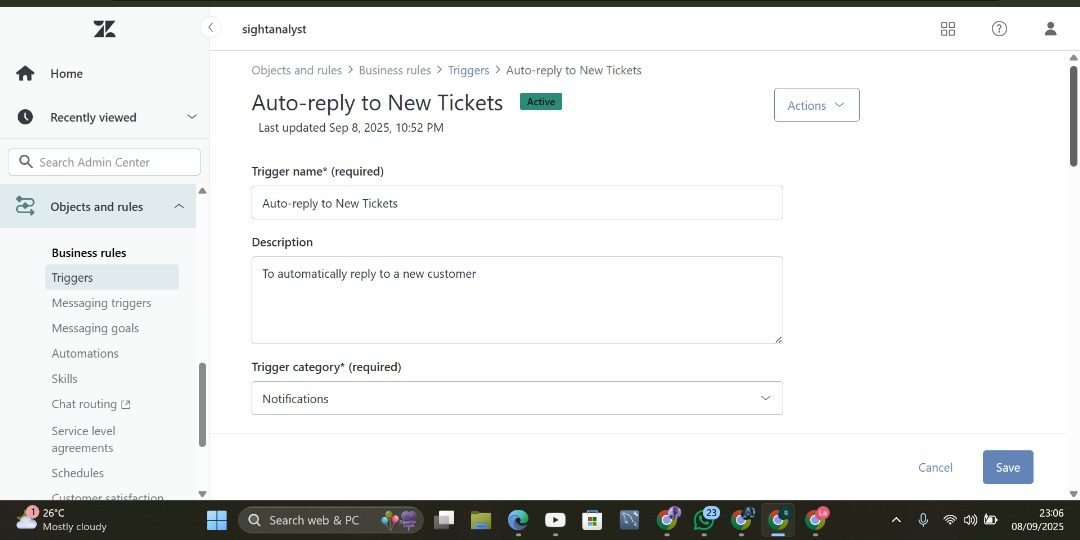The image size is (1080, 540).
Task: Click the Zendesk logo icon
Action: click(104, 29)
